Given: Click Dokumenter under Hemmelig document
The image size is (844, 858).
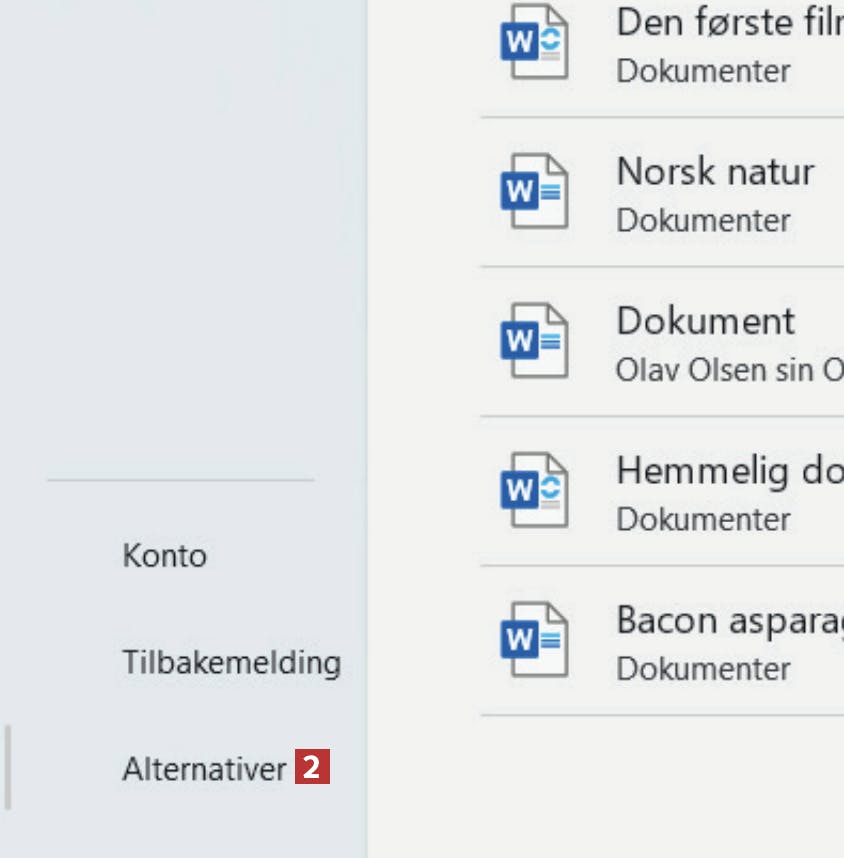Looking at the screenshot, I should pyautogui.click(x=703, y=519).
